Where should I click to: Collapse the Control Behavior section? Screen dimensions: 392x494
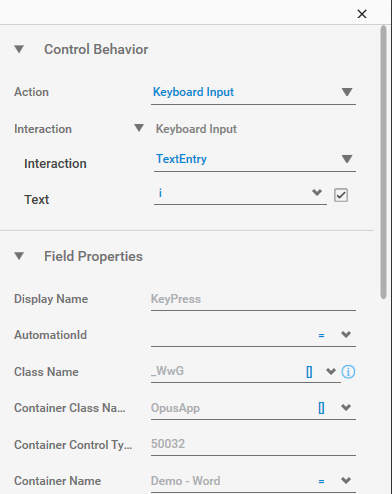coord(19,49)
